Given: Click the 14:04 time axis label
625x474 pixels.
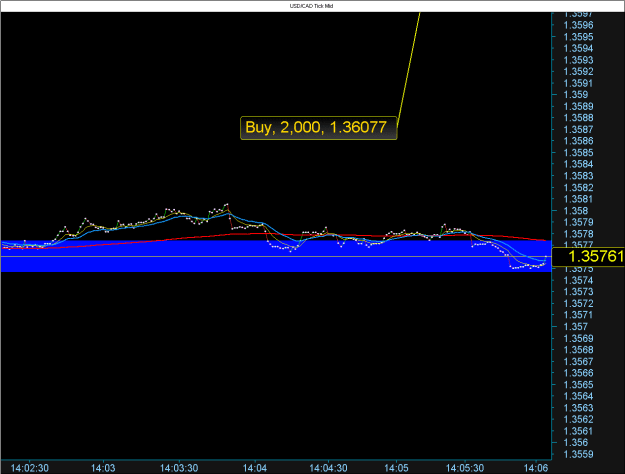Looking at the screenshot, I should [255, 468].
